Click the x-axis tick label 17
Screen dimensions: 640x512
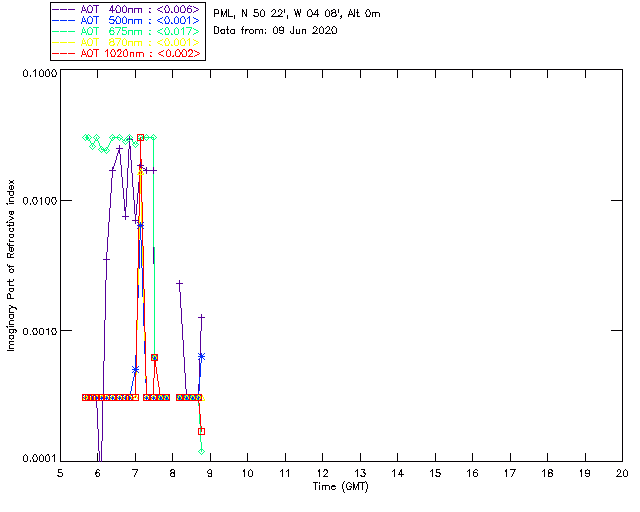(x=510, y=473)
